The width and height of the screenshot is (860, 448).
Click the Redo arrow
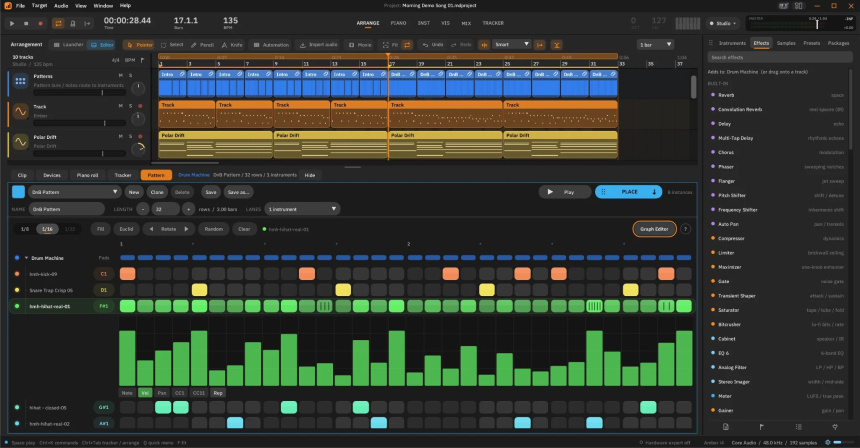pyautogui.click(x=461, y=45)
